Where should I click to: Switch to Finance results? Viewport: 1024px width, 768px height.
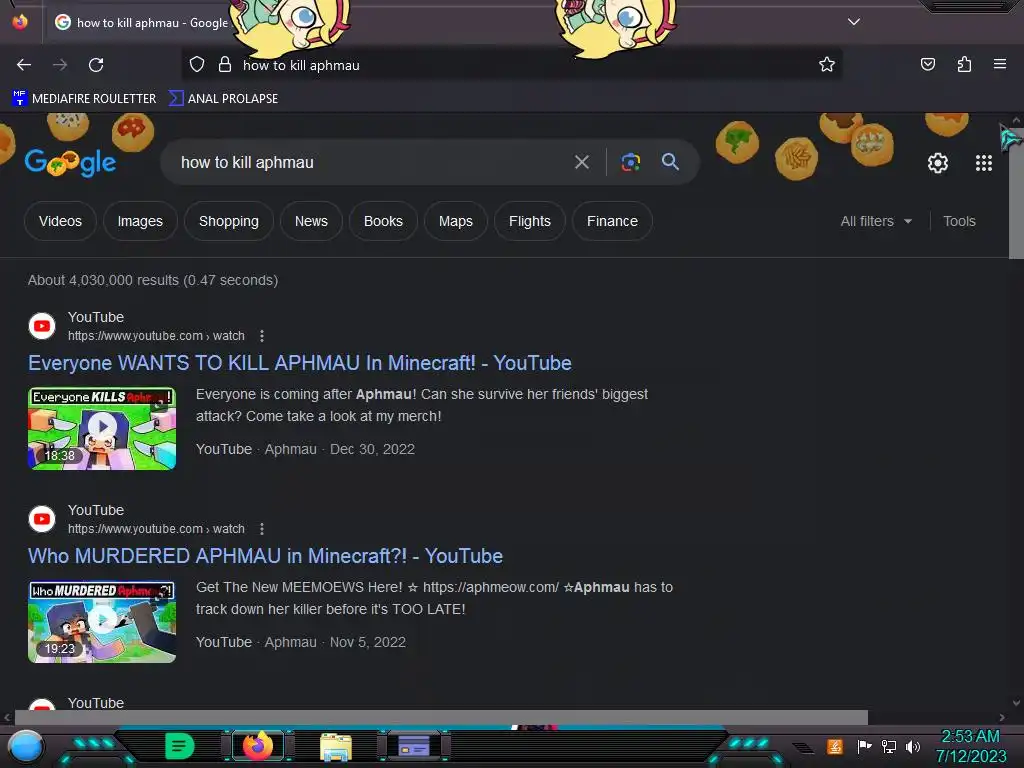[x=612, y=221]
